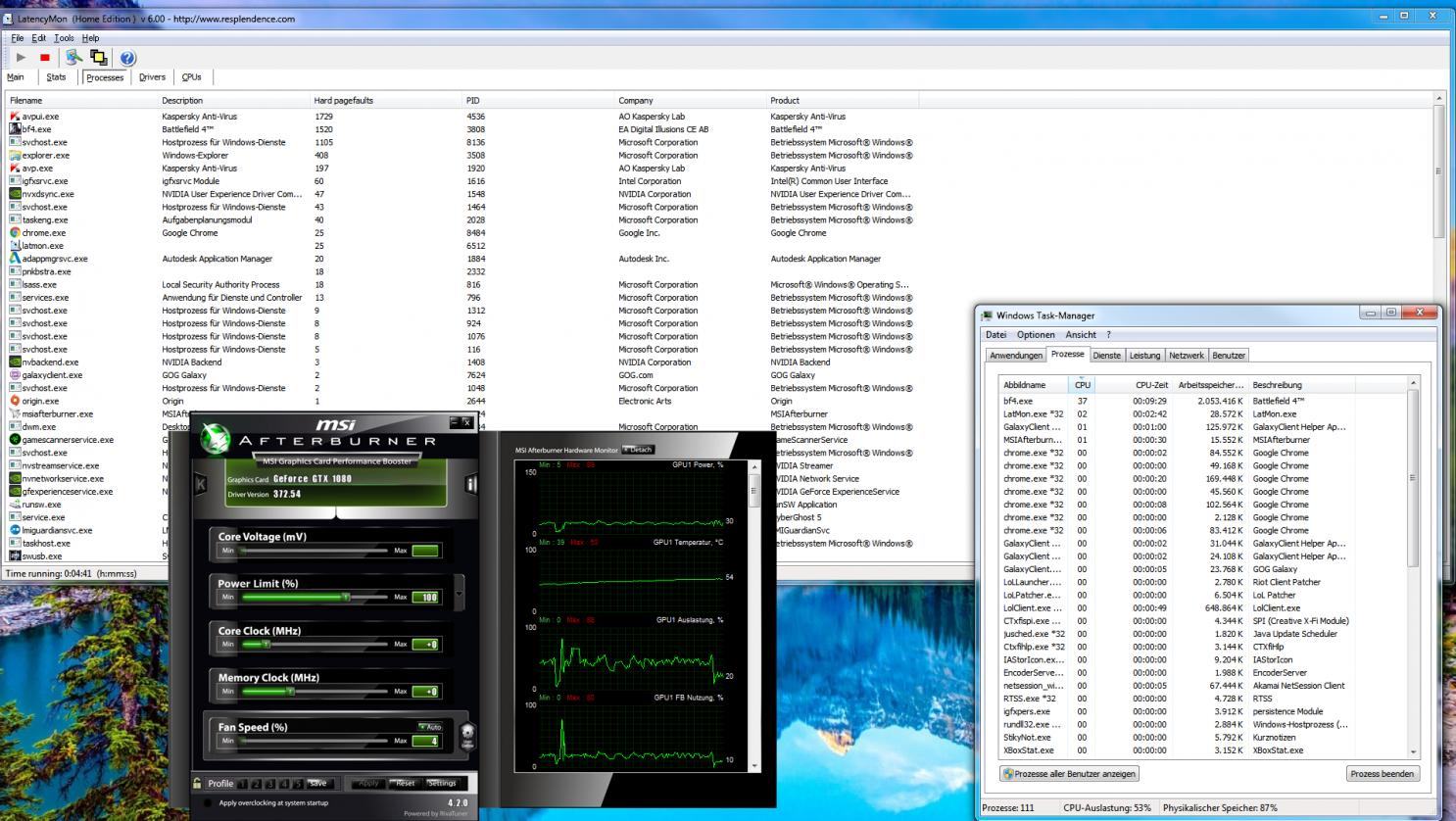Switch to the LatencyMon Stats tab

point(56,77)
